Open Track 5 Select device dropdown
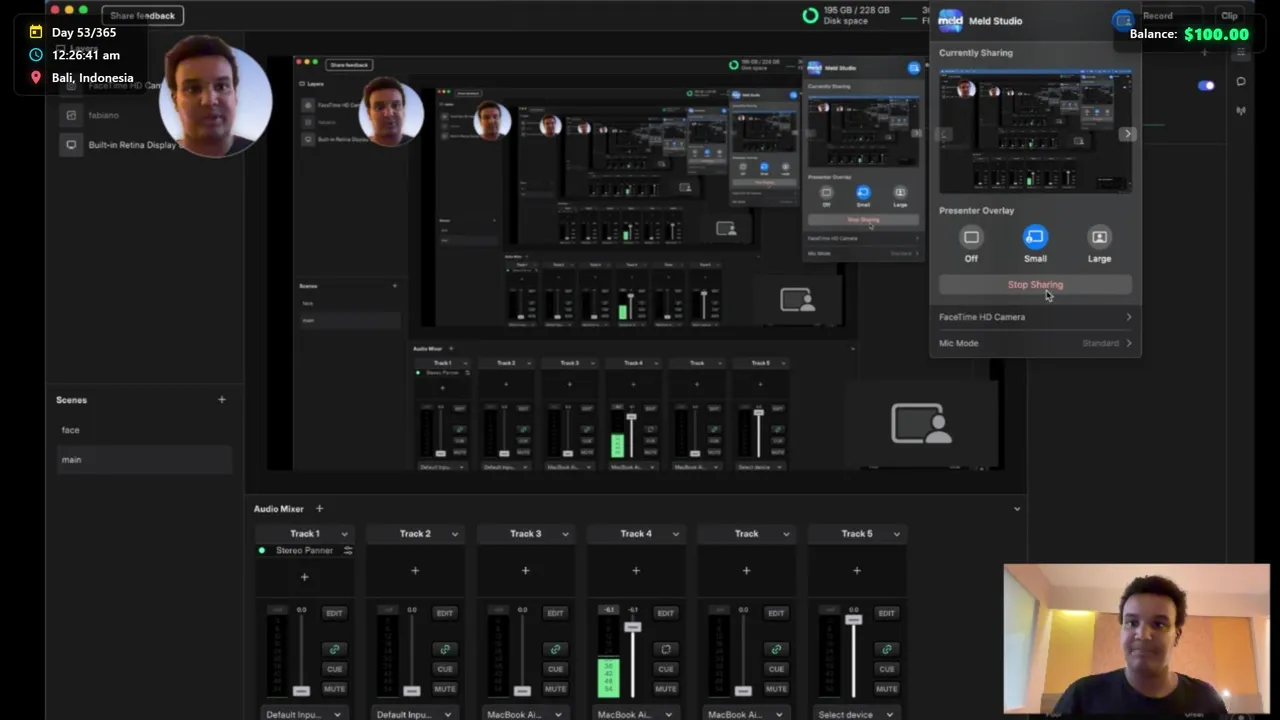 pos(856,714)
